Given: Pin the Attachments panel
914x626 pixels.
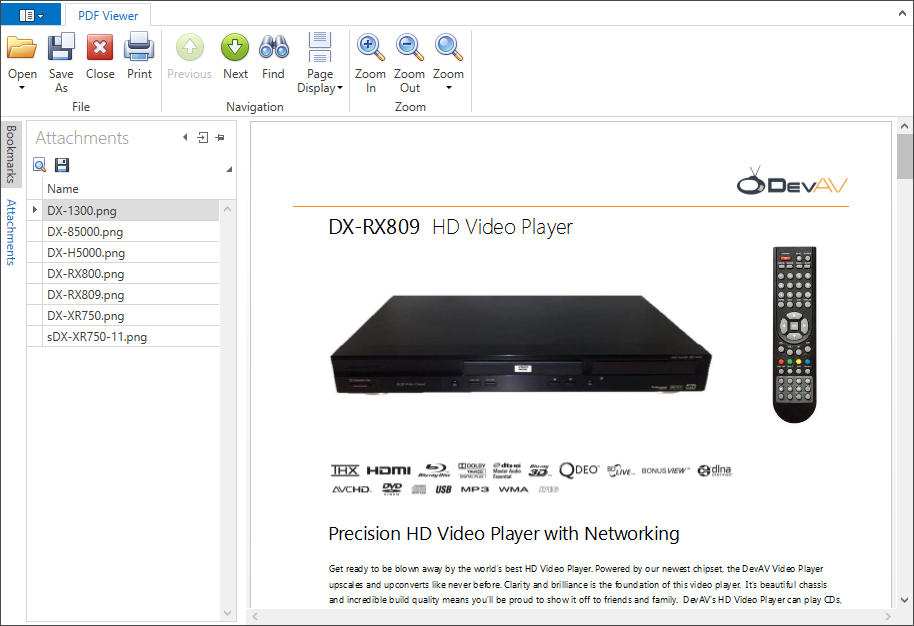Looking at the screenshot, I should click(x=220, y=138).
